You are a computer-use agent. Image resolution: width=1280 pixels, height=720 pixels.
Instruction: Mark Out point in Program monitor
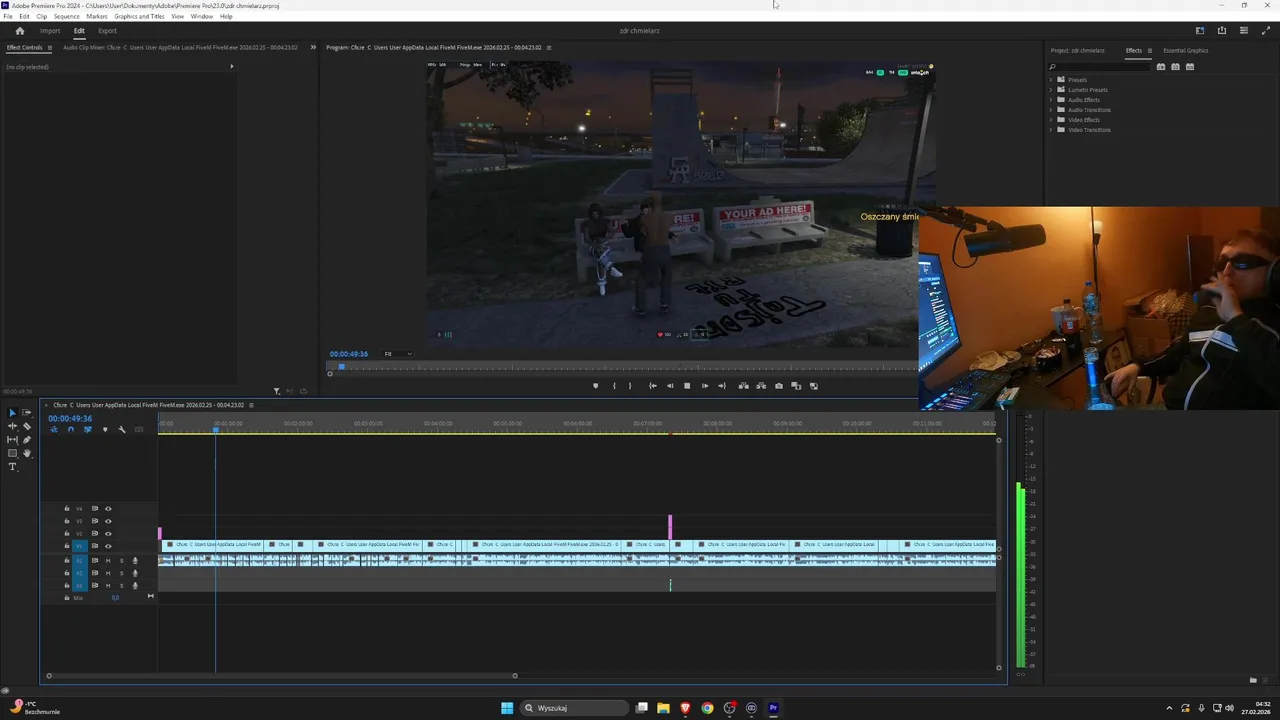(x=630, y=386)
